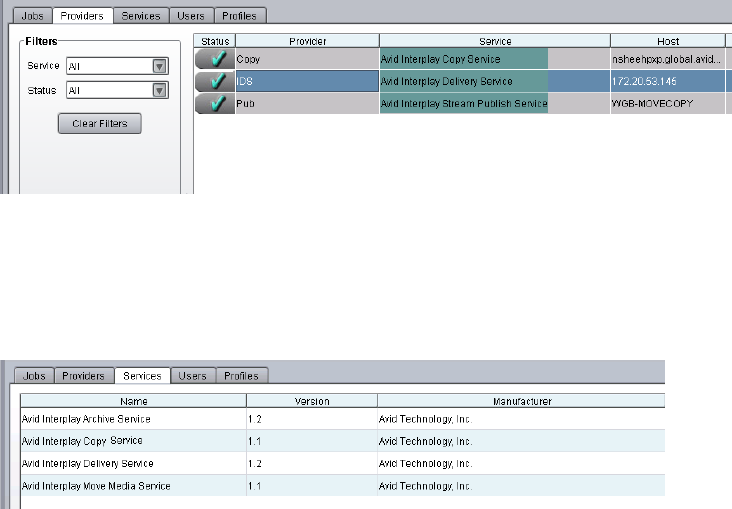Open the Services tab in upper panel
This screenshot has width=732, height=509.
(141, 16)
